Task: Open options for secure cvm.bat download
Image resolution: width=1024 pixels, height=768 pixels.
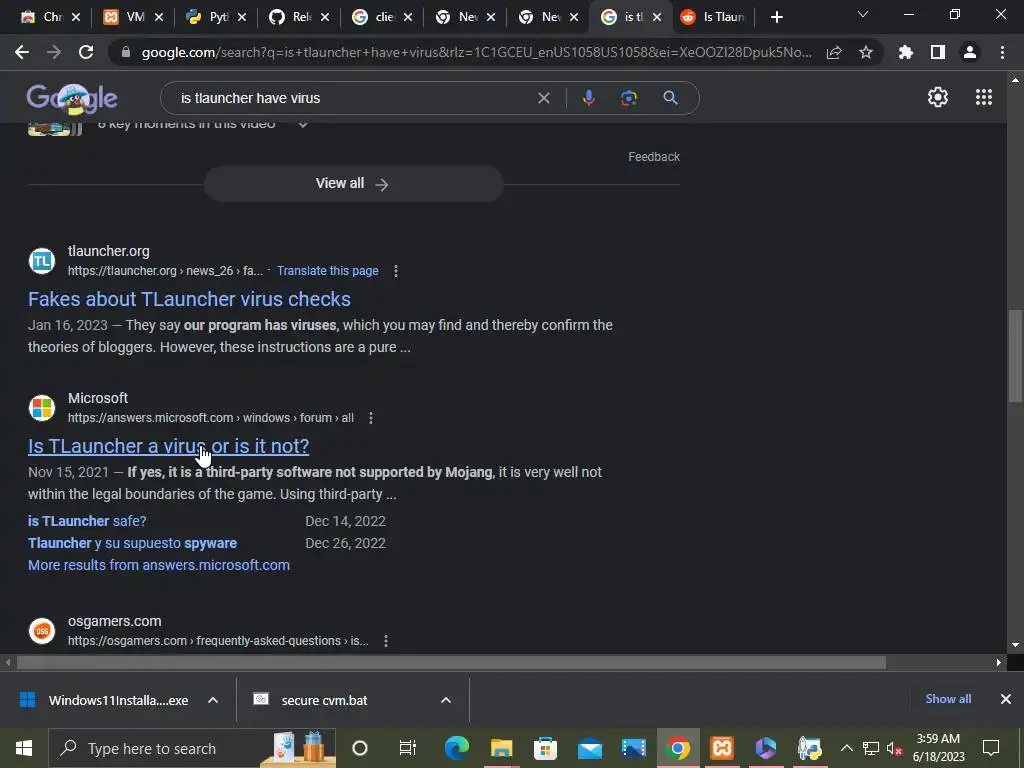Action: click(x=446, y=700)
